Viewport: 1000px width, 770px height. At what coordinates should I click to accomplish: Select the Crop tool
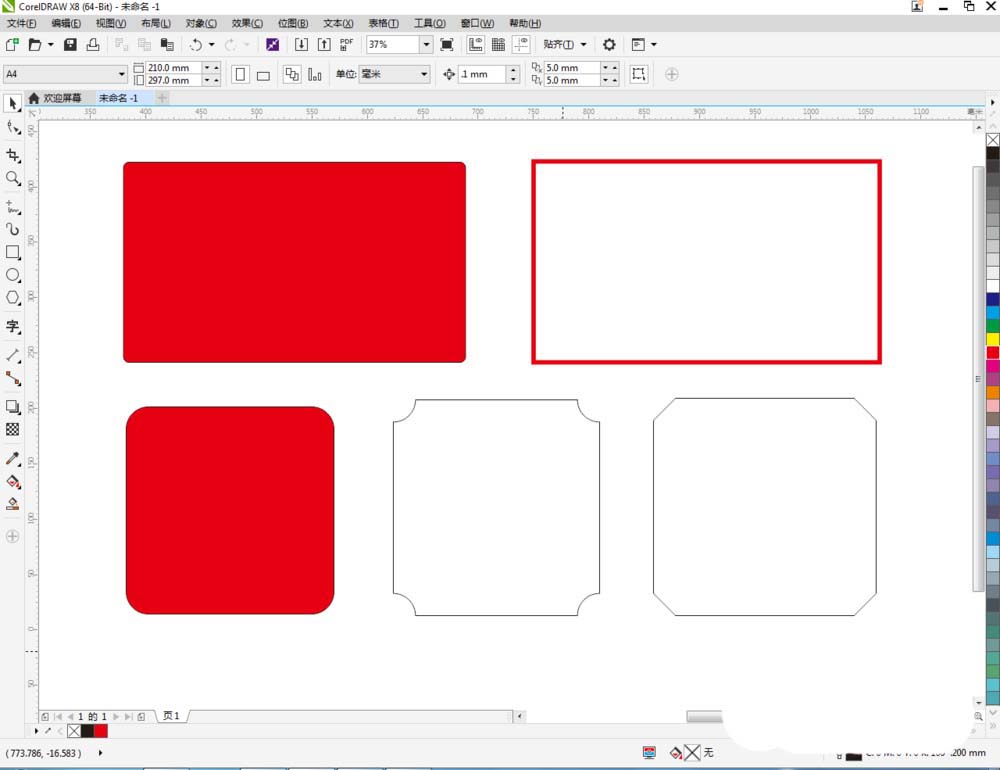click(13, 155)
